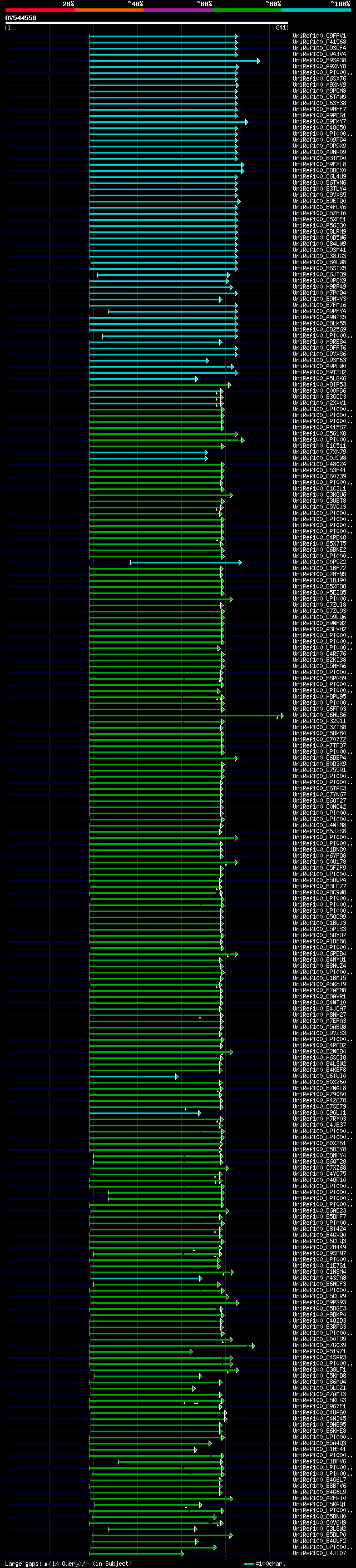This screenshot has width=356, height=1568.
Task: Click UniRef100_Q86AU4 label
Action: coord(319,1382)
